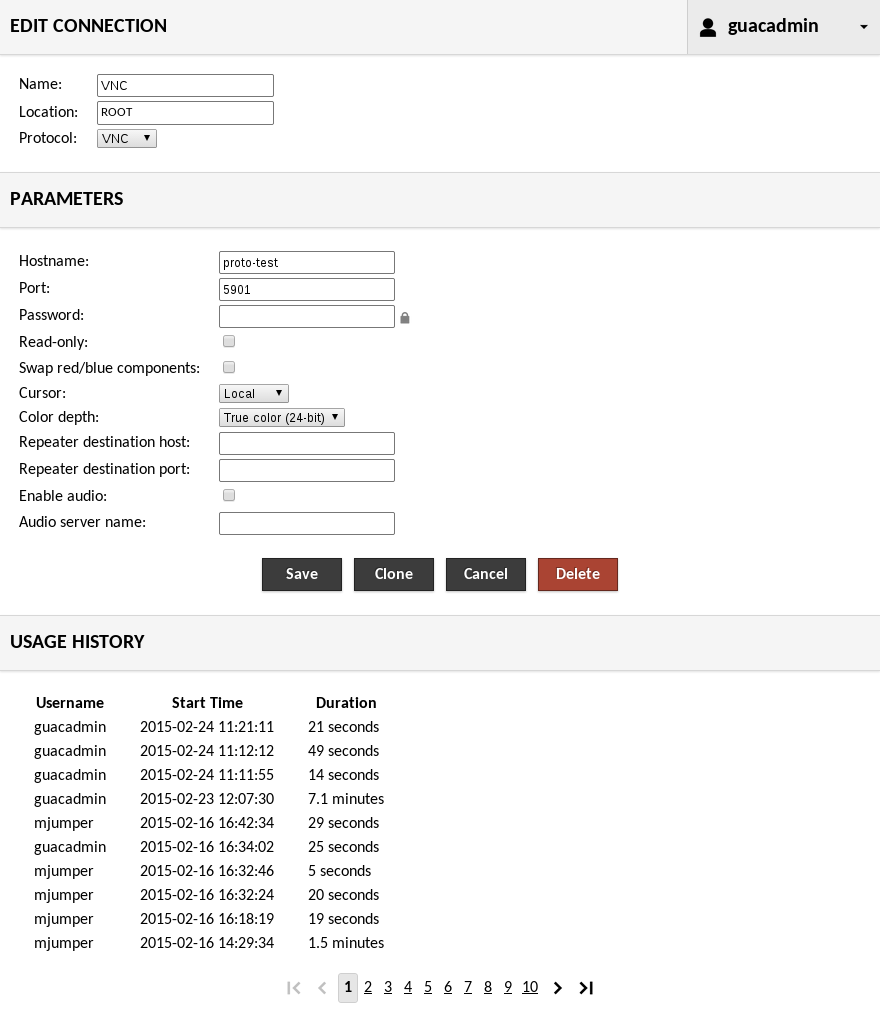Clone the VNC connection
The height and width of the screenshot is (1019, 880).
(394, 574)
